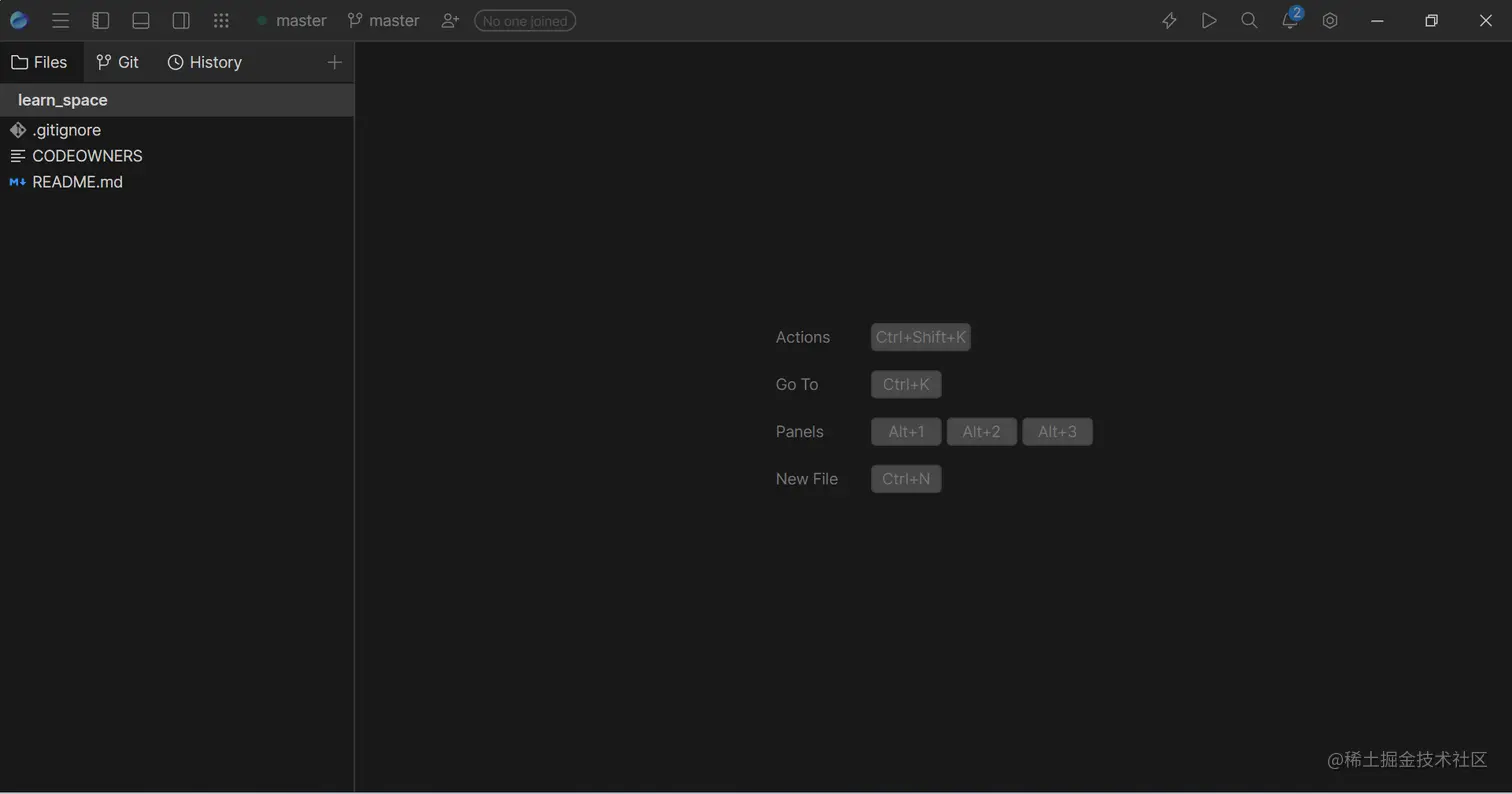Collapse the learn_space project folder
This screenshot has width=1512, height=794.
click(x=63, y=99)
